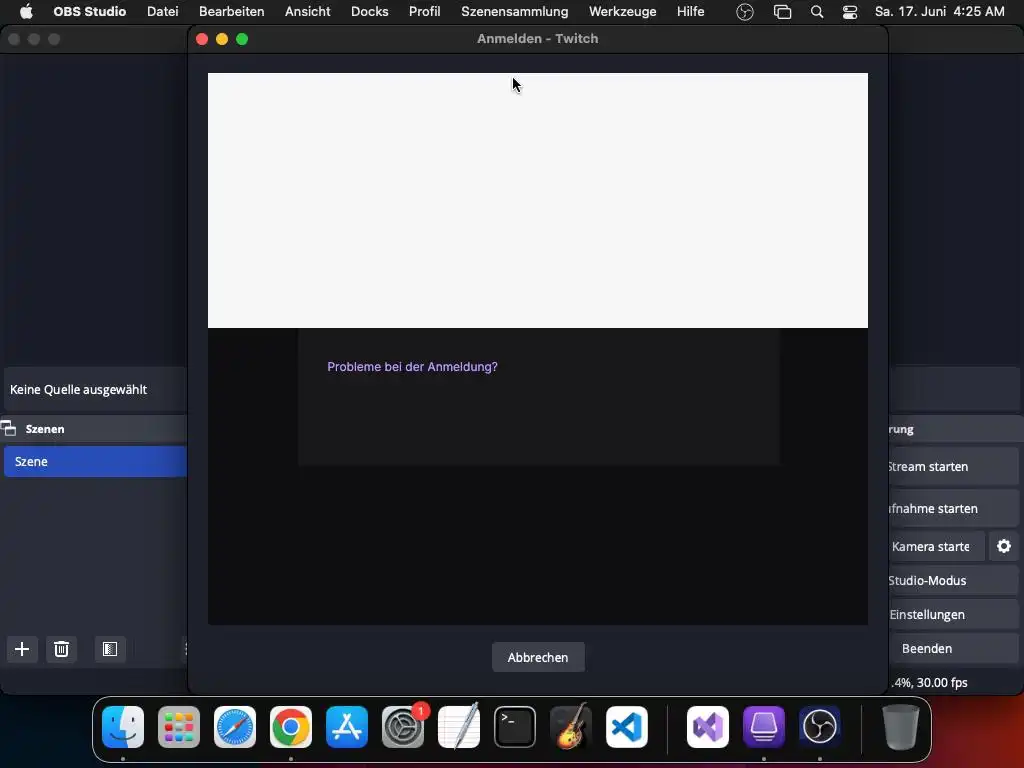Screen dimensions: 1024x768
Task: Click Kamera starten in OBS window
Action: tap(936, 546)
